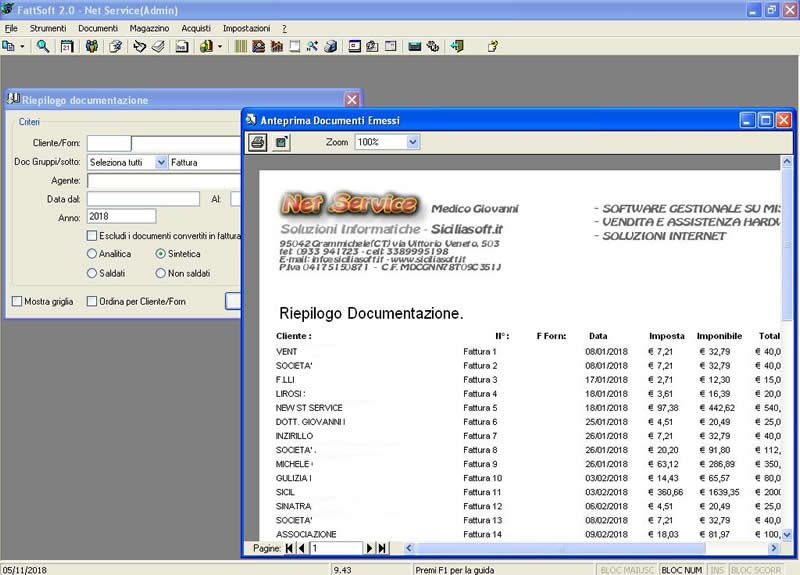Viewport: 800px width, 575px height.
Task: Print the preview with printer icon
Action: click(258, 142)
